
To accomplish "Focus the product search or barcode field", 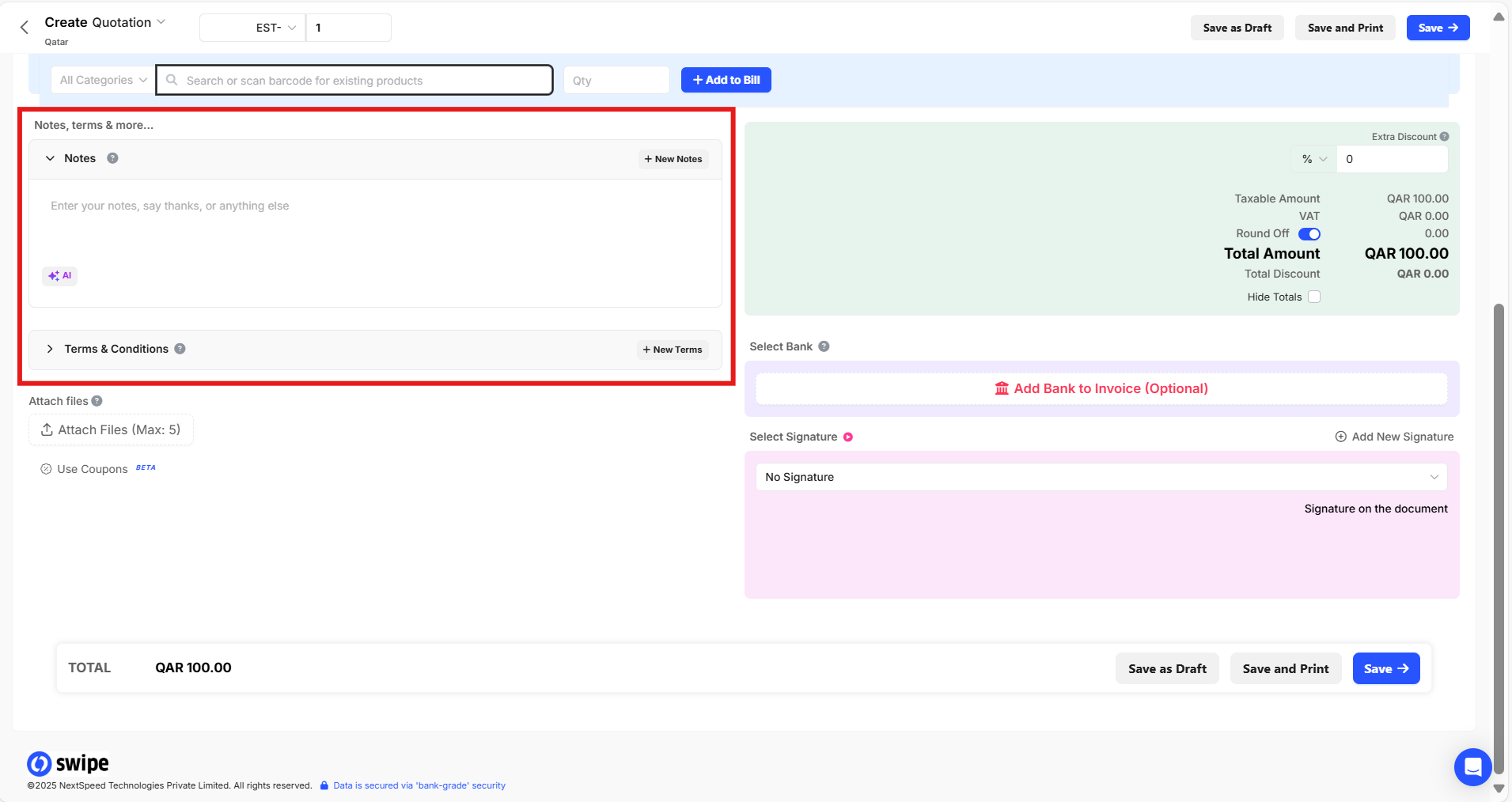I will [x=354, y=80].
